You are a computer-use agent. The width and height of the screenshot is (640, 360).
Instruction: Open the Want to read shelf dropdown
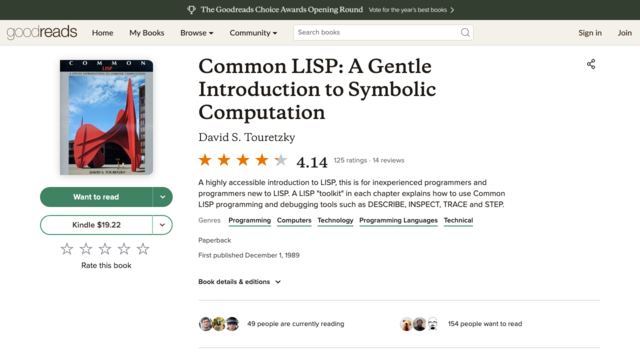click(162, 197)
